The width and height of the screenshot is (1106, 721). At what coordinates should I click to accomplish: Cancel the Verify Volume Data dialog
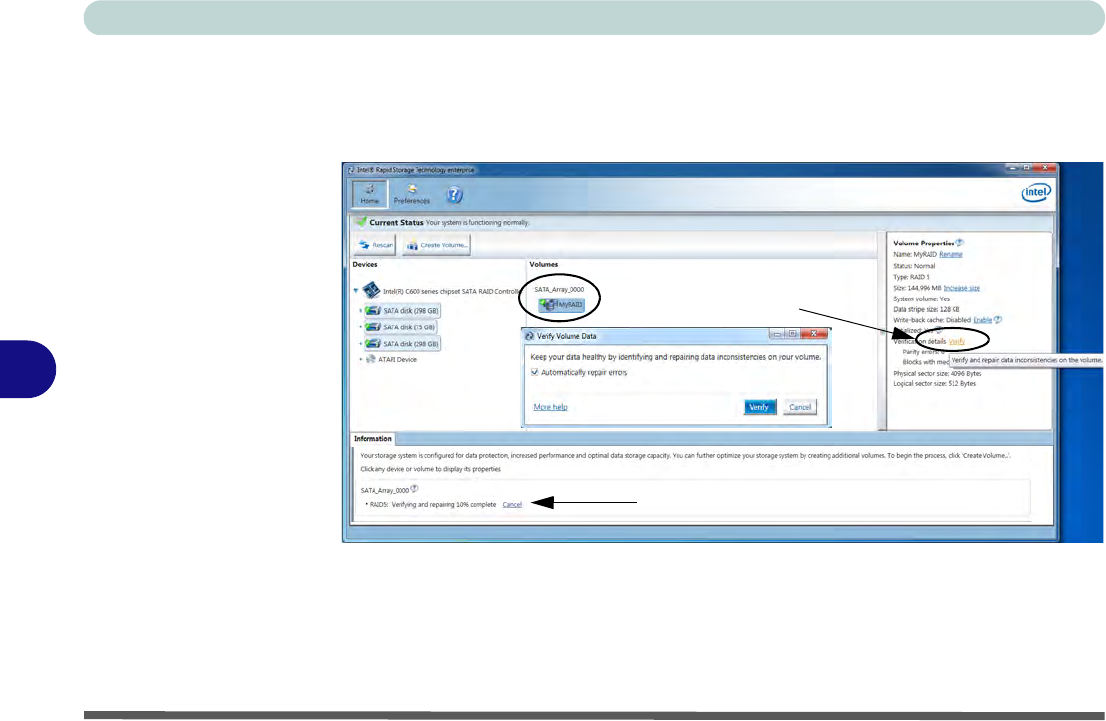click(x=800, y=407)
